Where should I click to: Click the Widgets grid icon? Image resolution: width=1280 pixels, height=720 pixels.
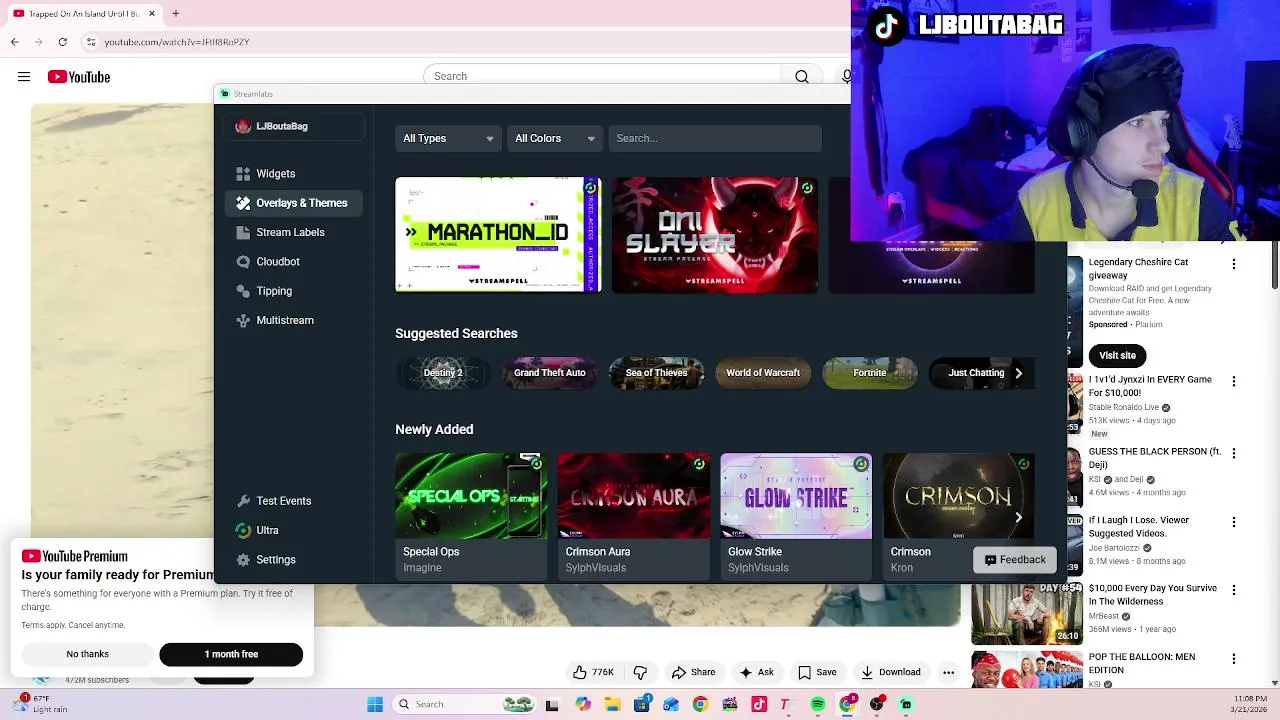pos(243,174)
